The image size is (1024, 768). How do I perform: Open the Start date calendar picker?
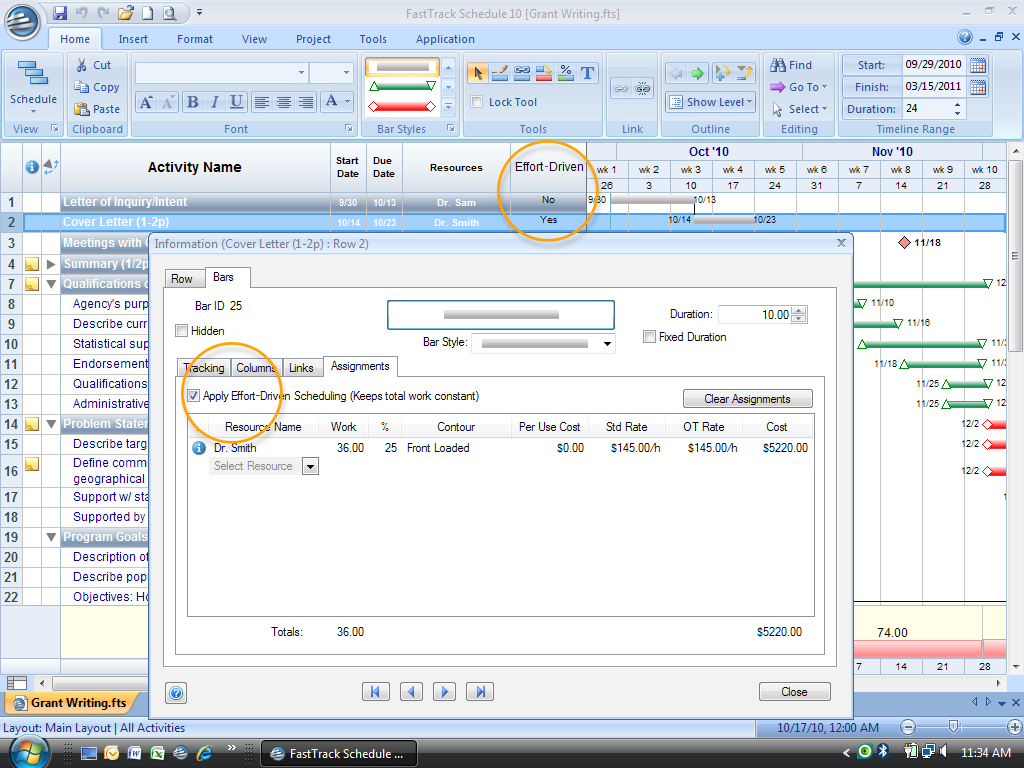click(x=978, y=65)
